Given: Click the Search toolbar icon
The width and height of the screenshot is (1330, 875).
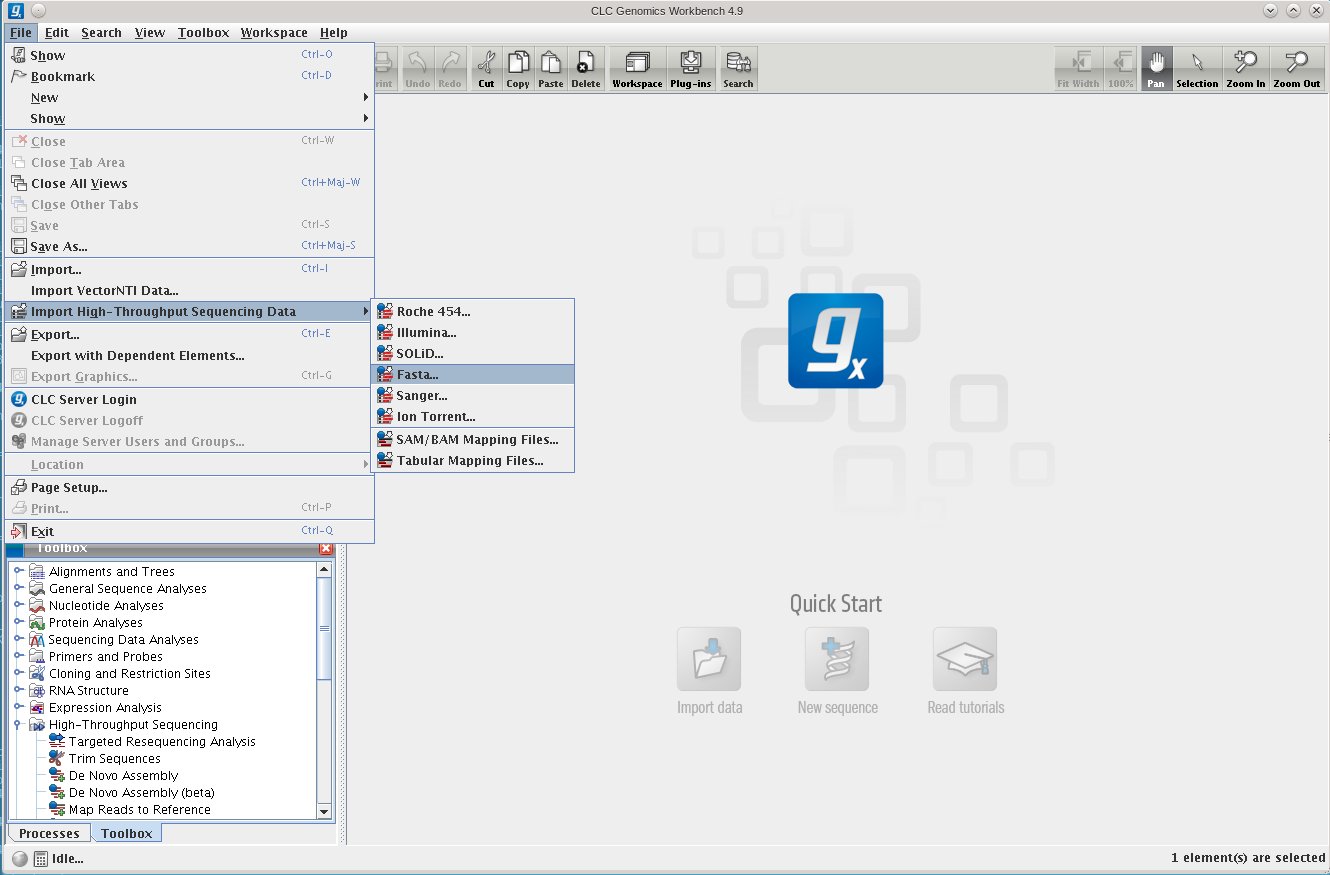Looking at the screenshot, I should coord(738,69).
